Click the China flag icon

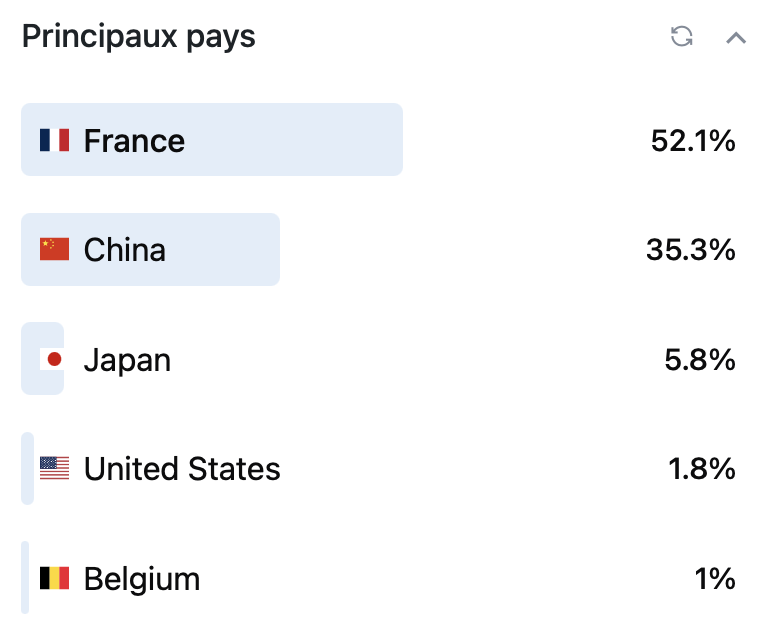(x=54, y=249)
